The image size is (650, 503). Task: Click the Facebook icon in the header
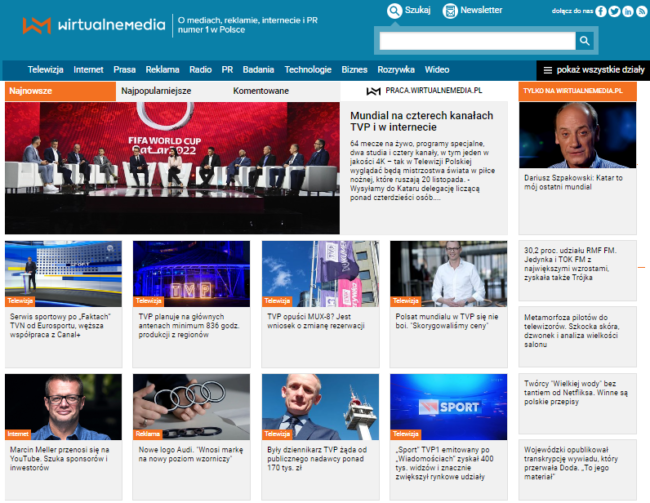[x=600, y=11]
